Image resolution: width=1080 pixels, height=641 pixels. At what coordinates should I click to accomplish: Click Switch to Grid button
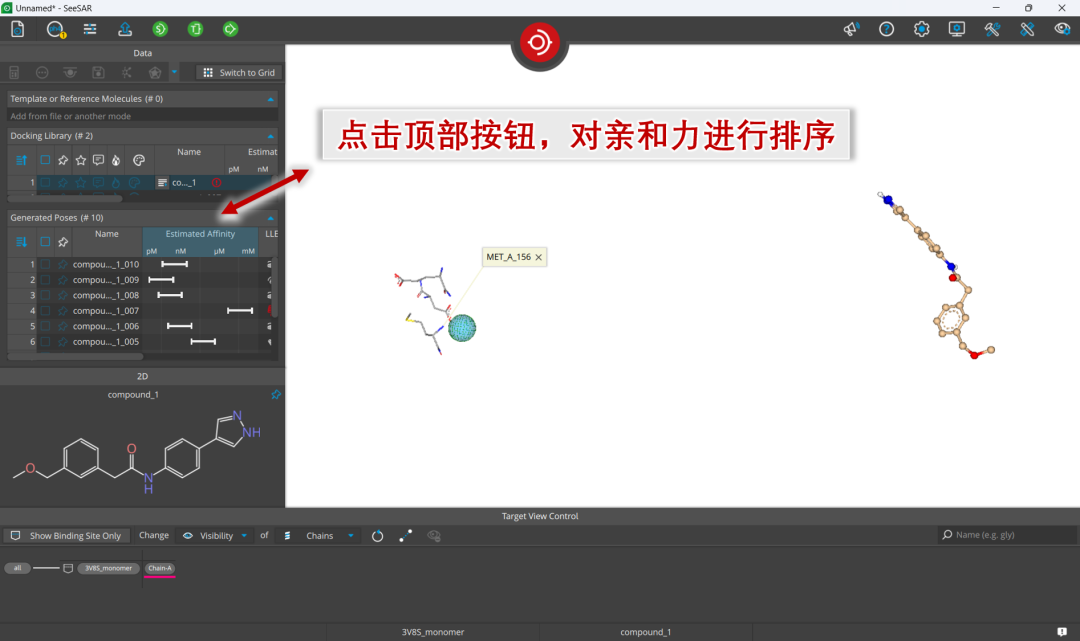(x=239, y=72)
